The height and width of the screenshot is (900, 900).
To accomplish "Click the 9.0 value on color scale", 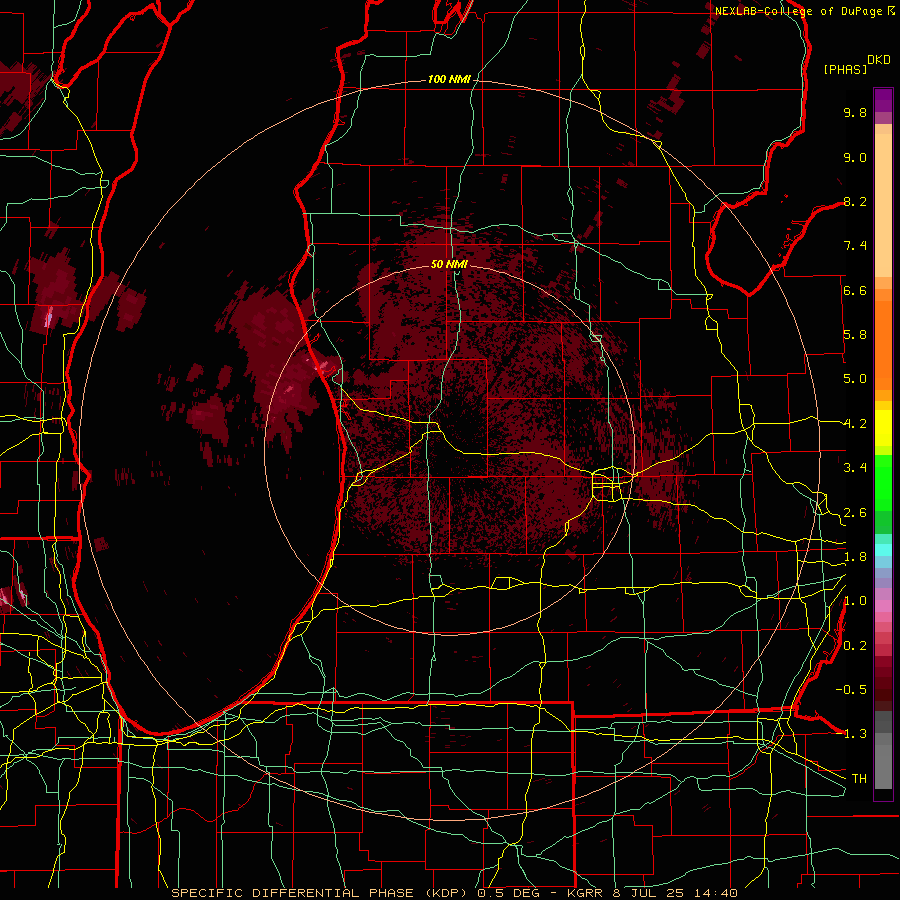I will (855, 157).
